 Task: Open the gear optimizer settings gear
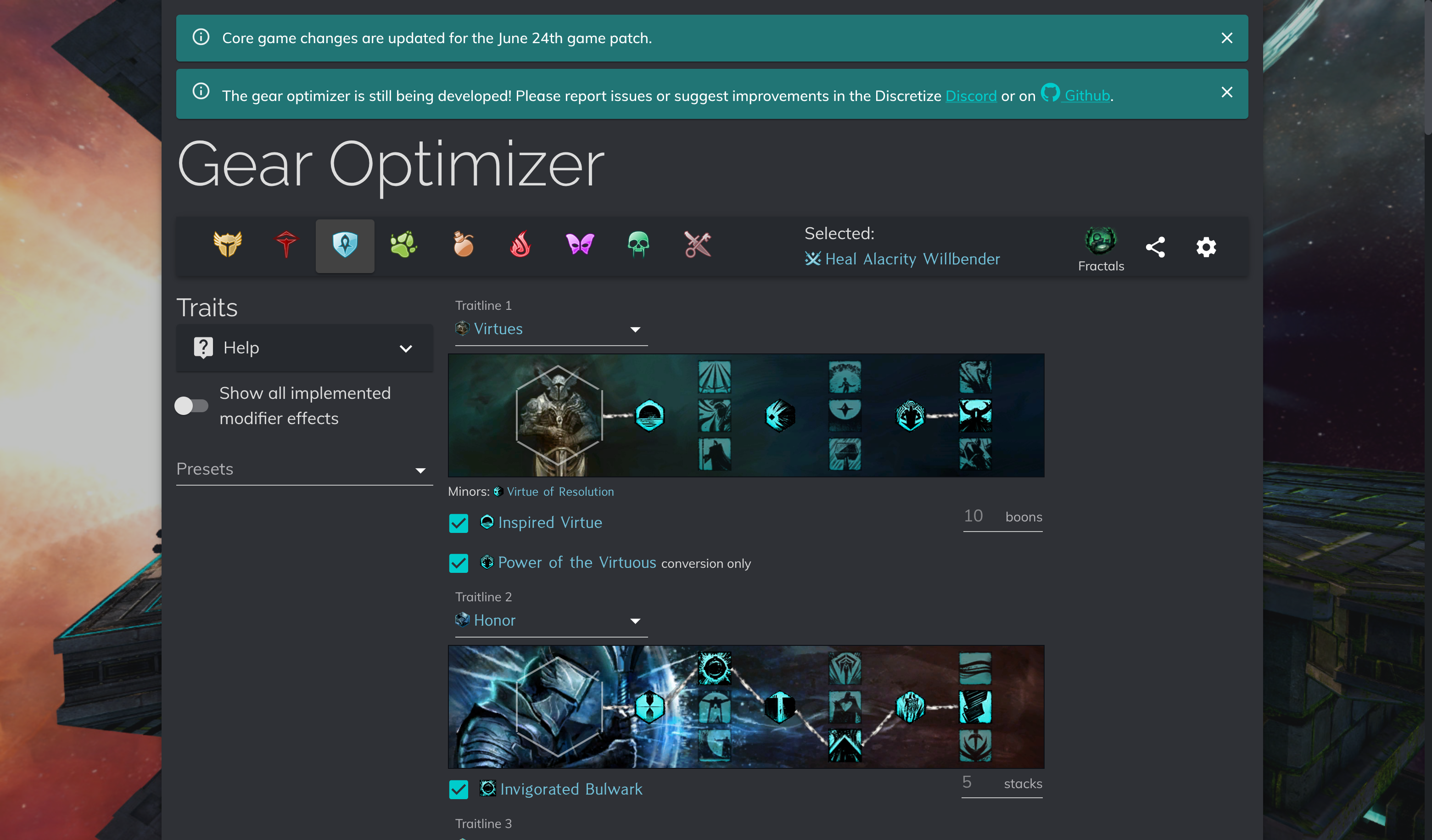click(1206, 246)
